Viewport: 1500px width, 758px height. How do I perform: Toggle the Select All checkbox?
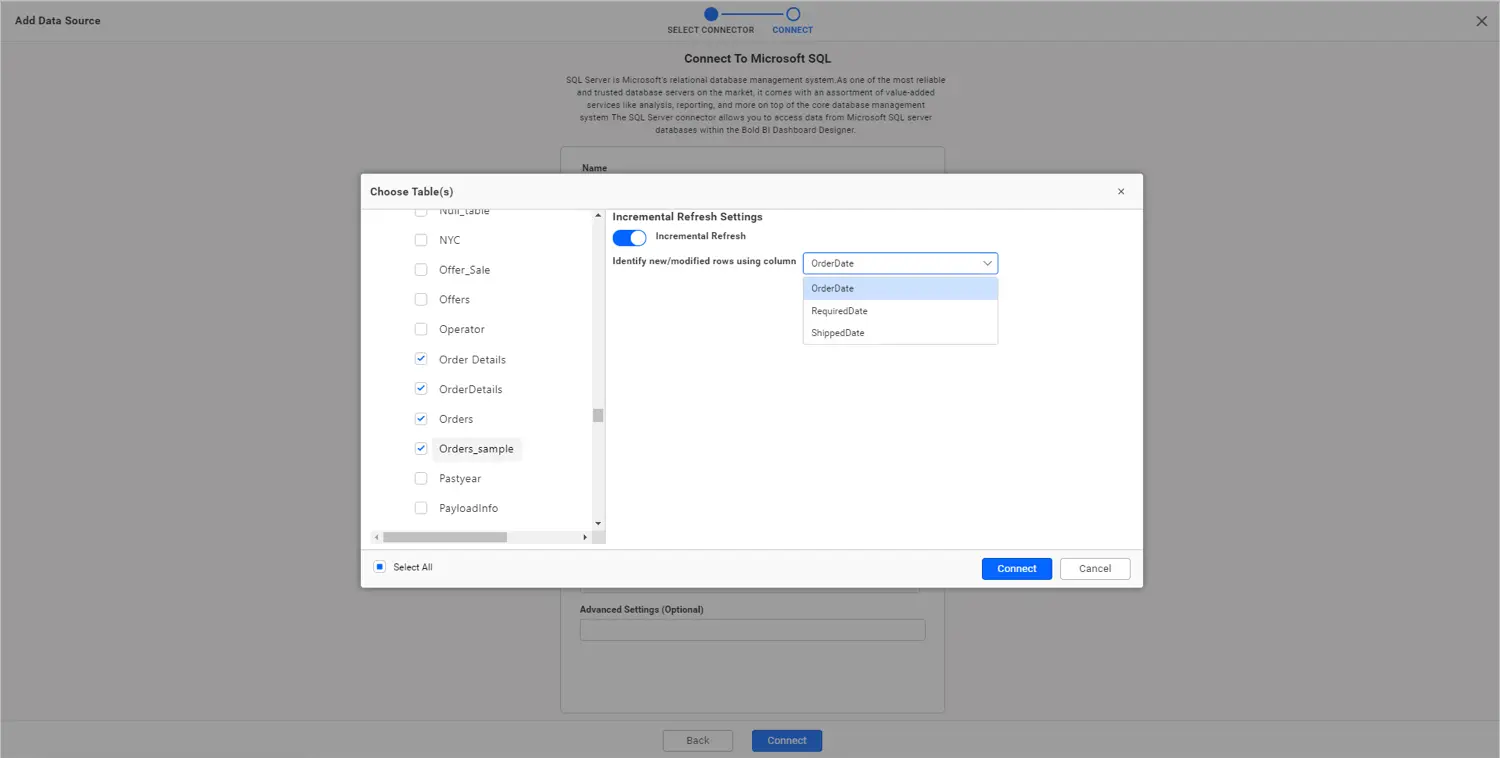point(380,567)
